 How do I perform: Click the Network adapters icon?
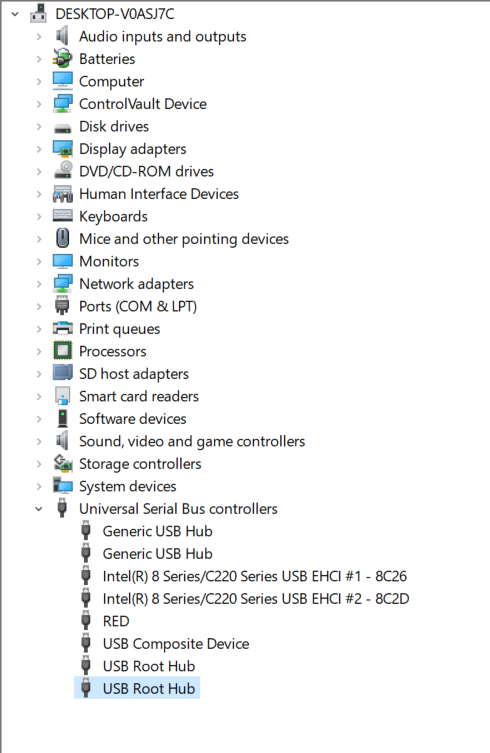(x=62, y=284)
